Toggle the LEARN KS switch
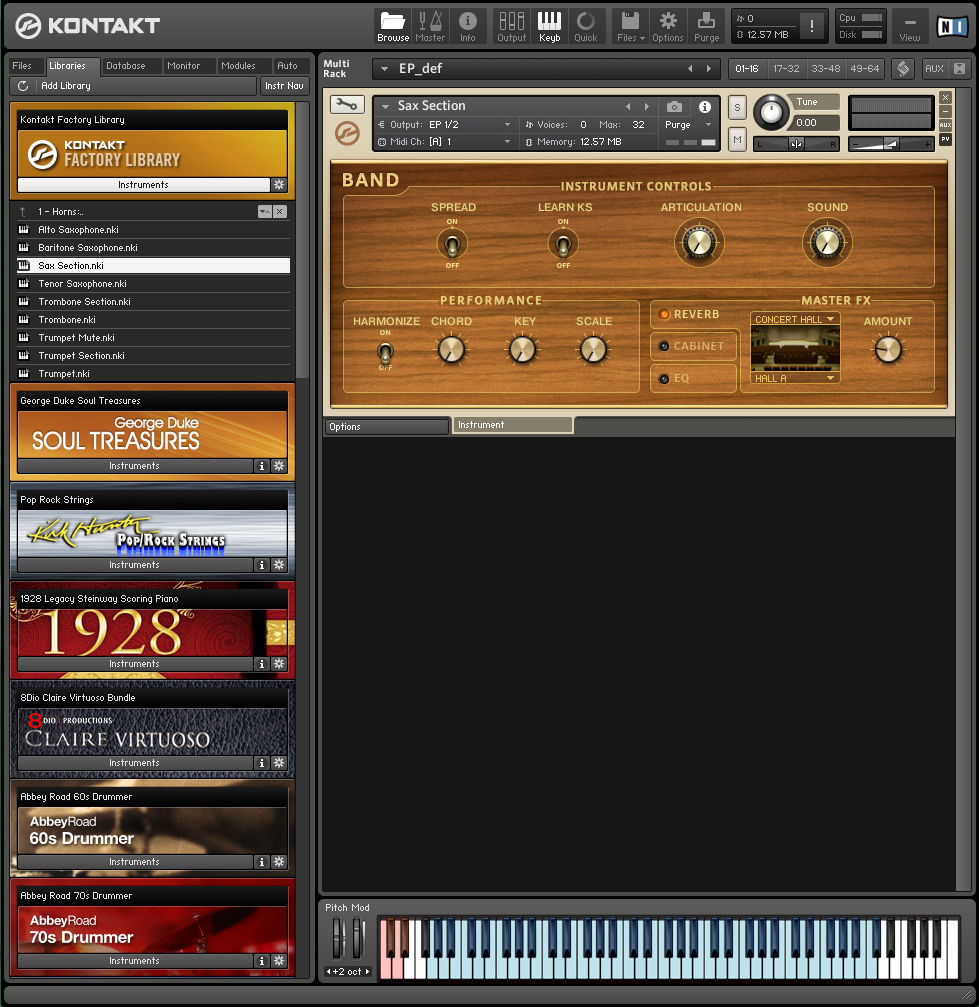The height and width of the screenshot is (1007, 979). point(563,244)
